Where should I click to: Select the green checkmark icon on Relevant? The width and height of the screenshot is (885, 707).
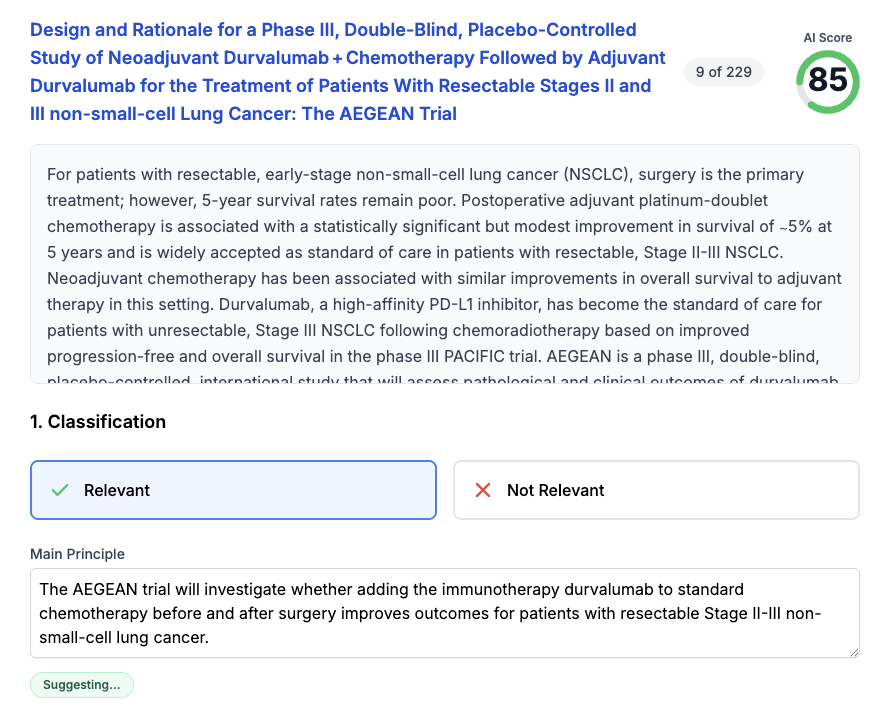coord(60,490)
